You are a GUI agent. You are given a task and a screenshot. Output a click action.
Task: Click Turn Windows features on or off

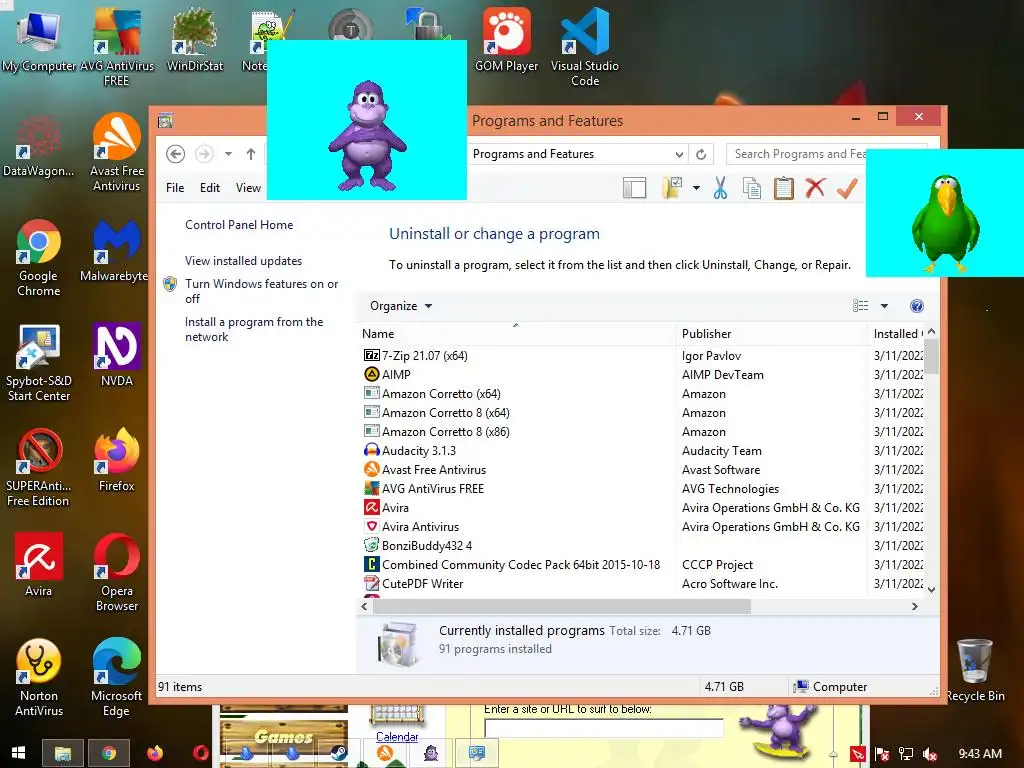click(x=261, y=291)
